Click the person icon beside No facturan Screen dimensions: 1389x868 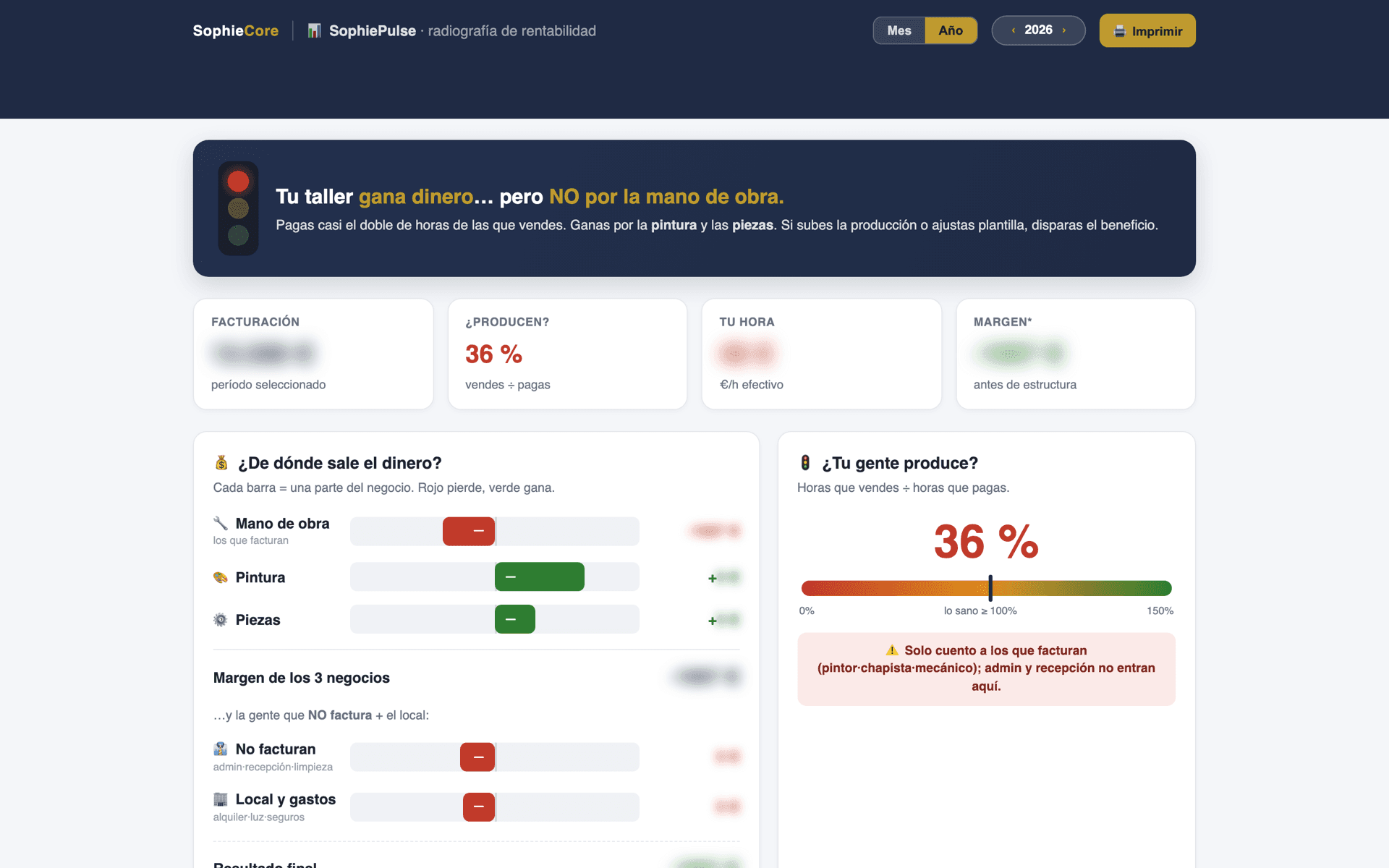pos(221,749)
